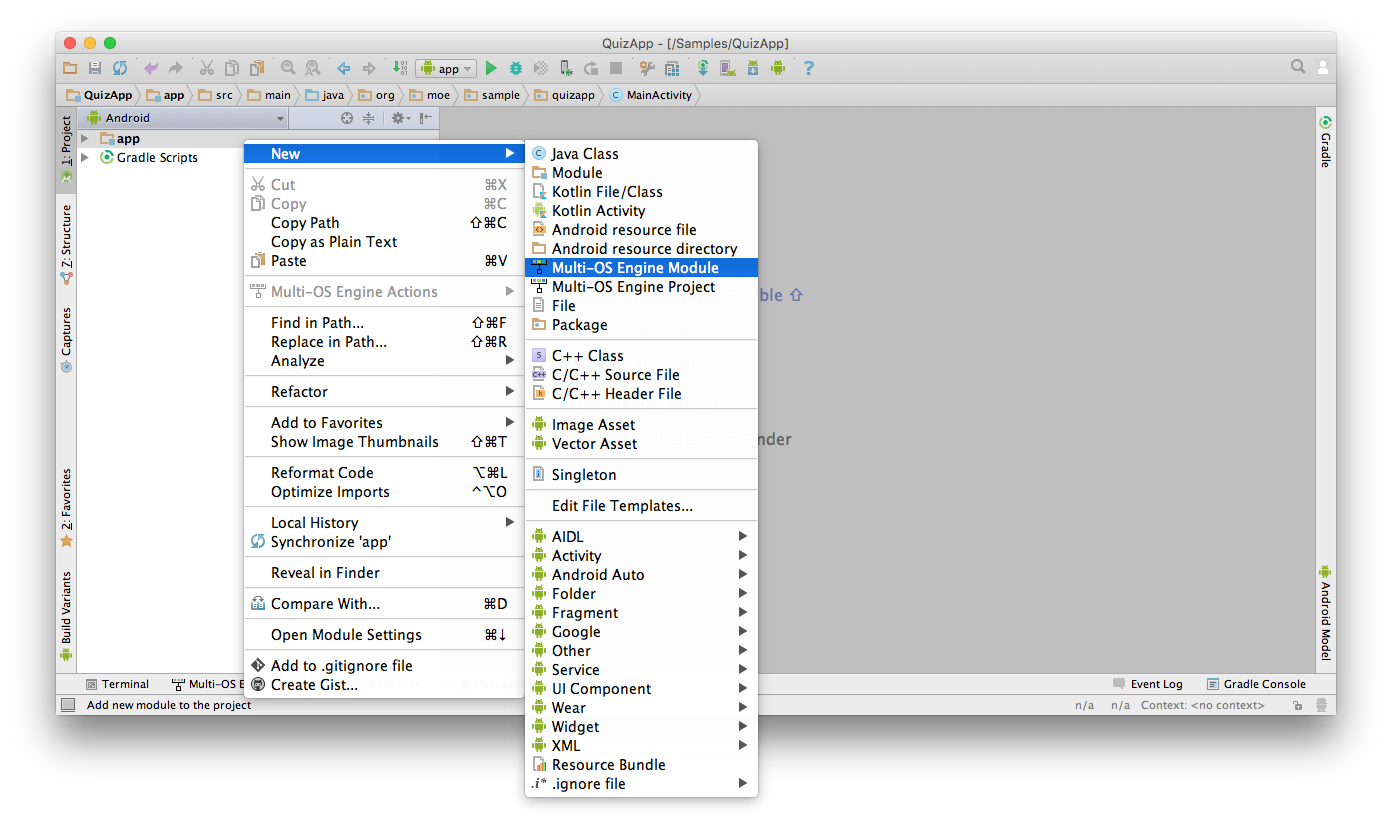Click MainActivity in the breadcrumb bar
Screen dimensions: 1392x818
(650, 95)
